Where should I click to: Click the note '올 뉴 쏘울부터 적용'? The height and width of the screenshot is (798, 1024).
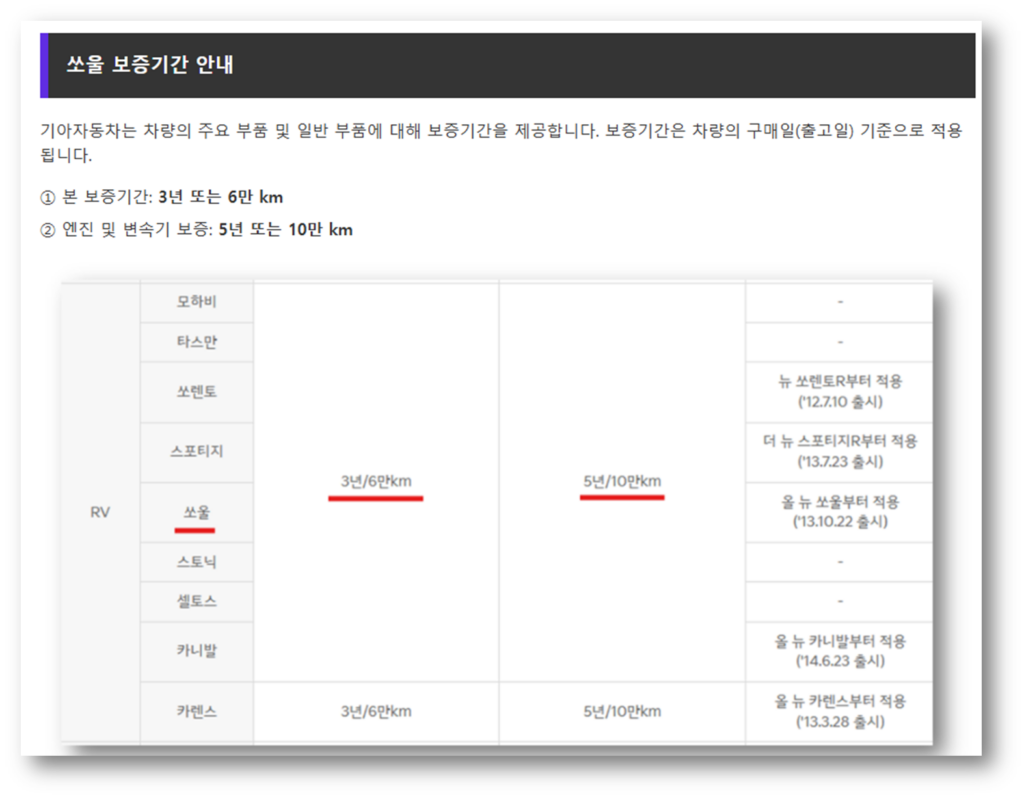(x=840, y=502)
